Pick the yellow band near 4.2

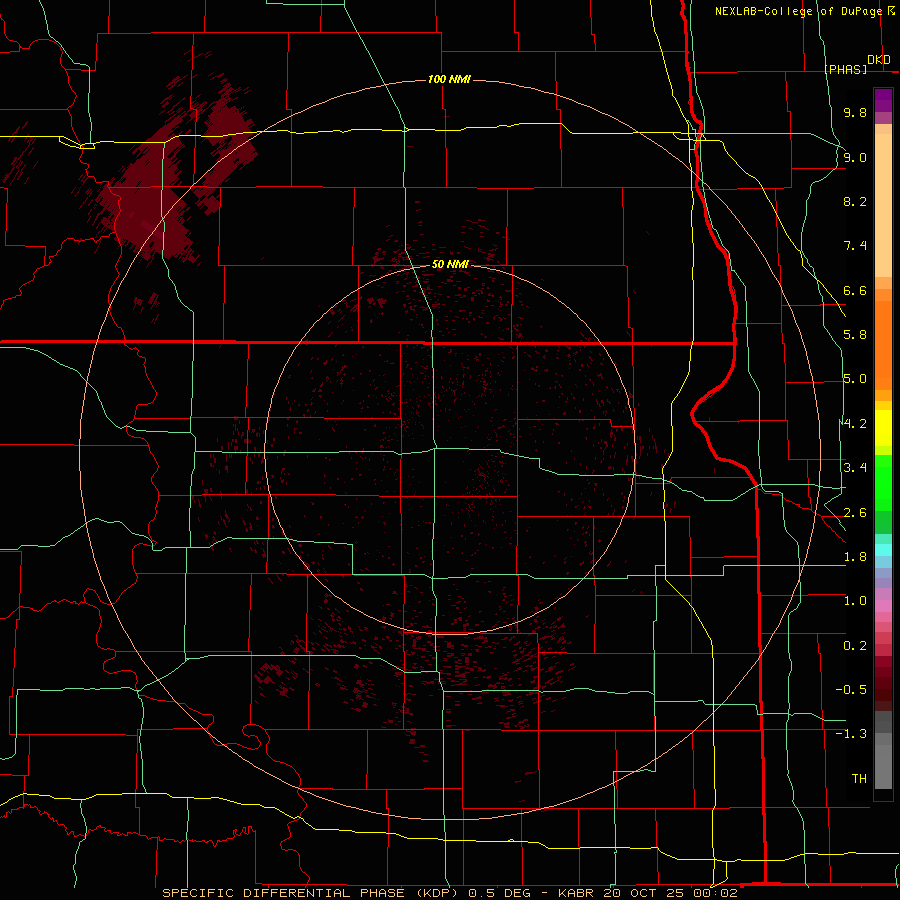883,427
